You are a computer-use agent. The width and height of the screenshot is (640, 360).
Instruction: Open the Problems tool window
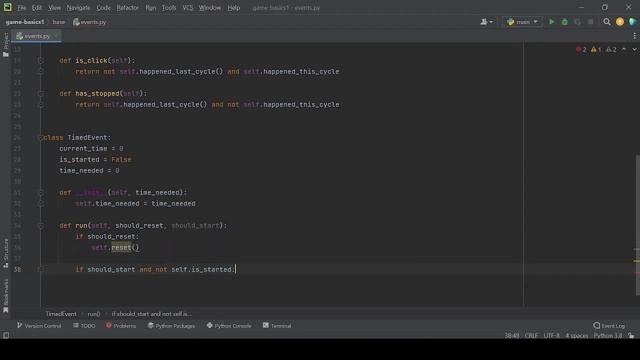coord(121,326)
